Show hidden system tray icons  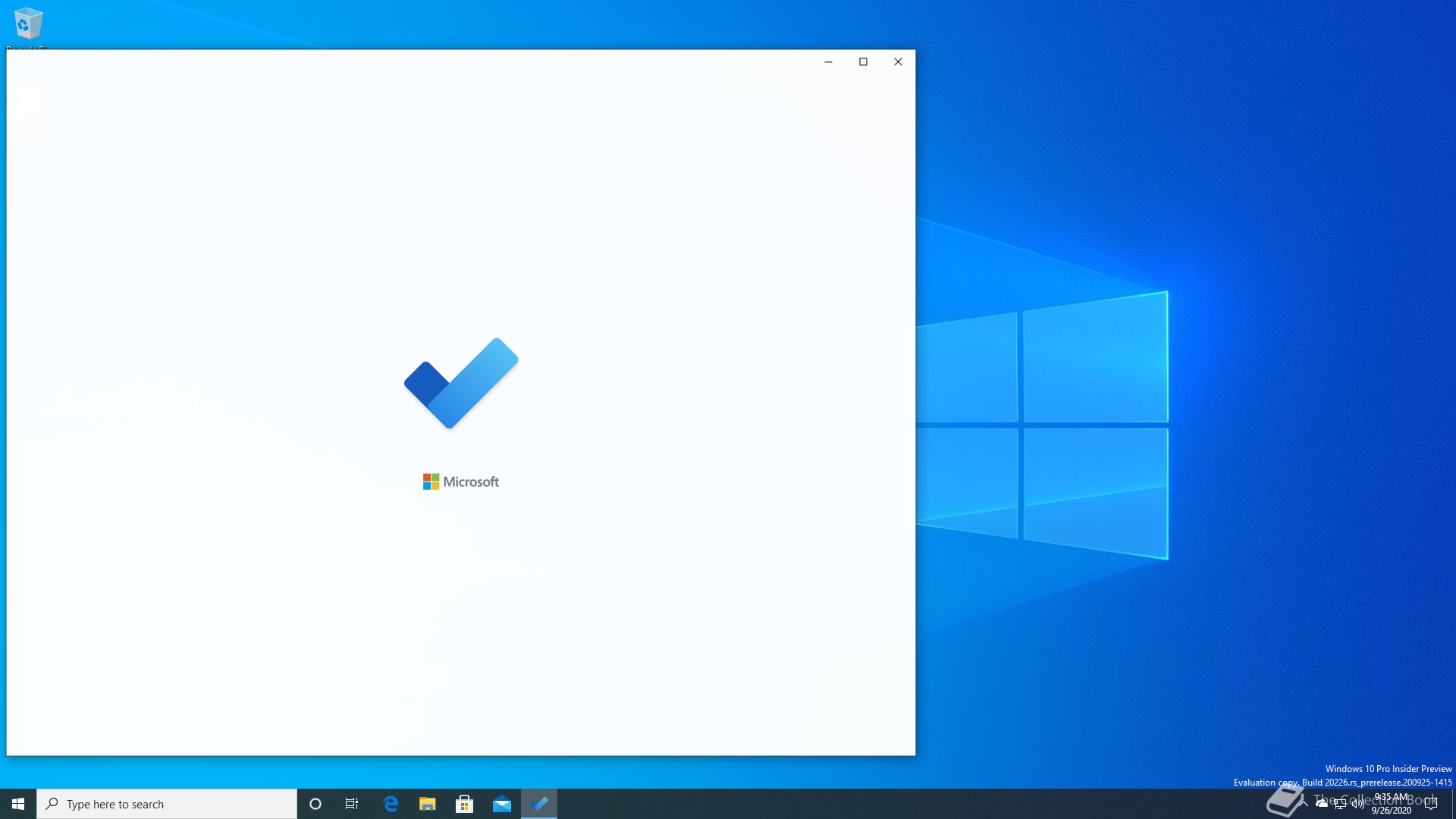tap(1304, 804)
